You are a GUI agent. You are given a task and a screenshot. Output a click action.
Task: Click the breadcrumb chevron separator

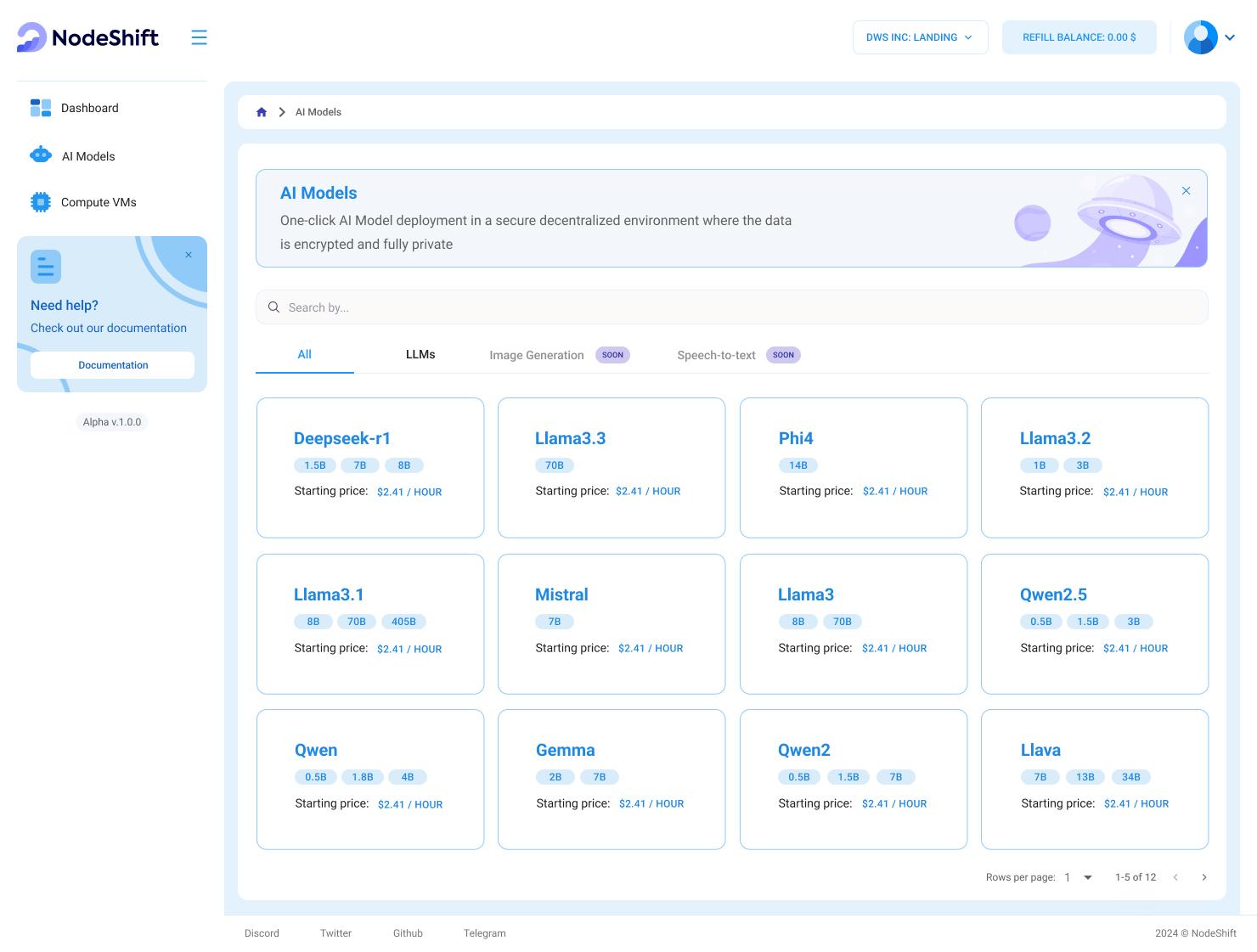pyautogui.click(x=282, y=112)
